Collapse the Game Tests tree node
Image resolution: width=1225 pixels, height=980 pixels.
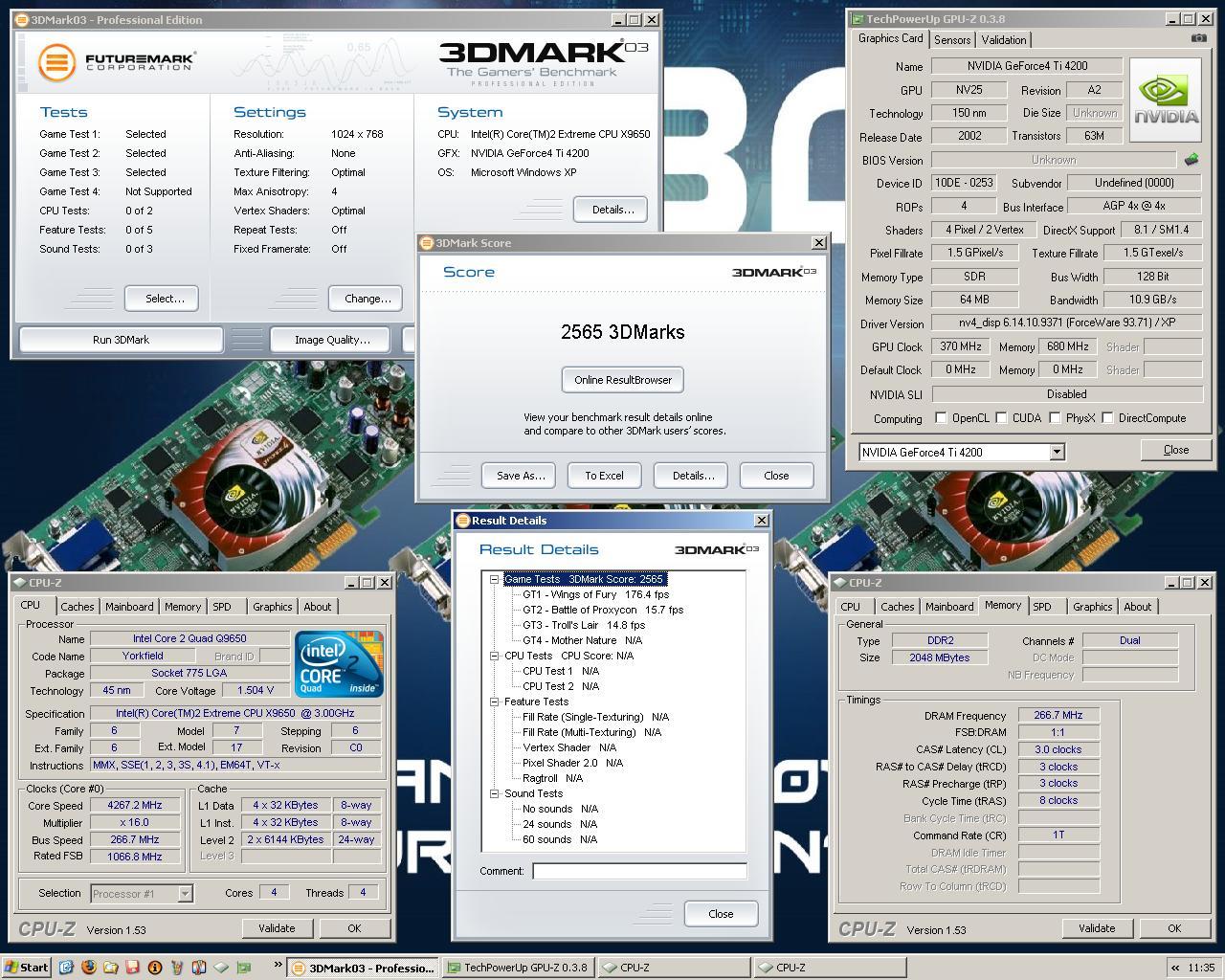495,579
